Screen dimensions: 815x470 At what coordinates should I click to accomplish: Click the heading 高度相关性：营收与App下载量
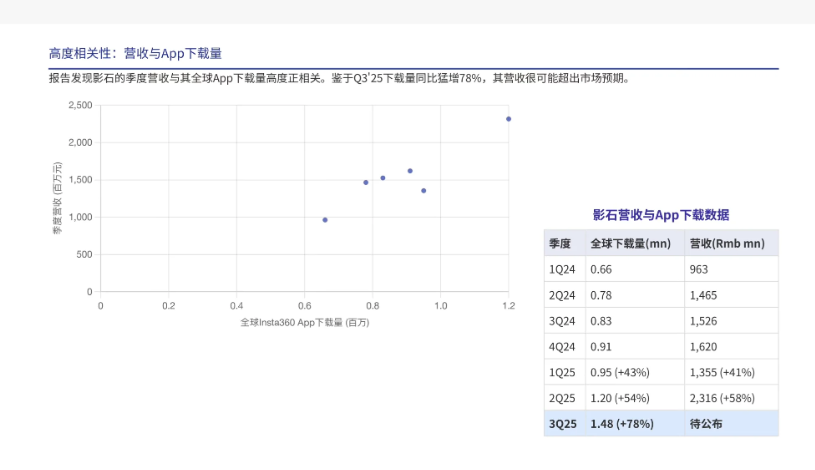pos(135,53)
